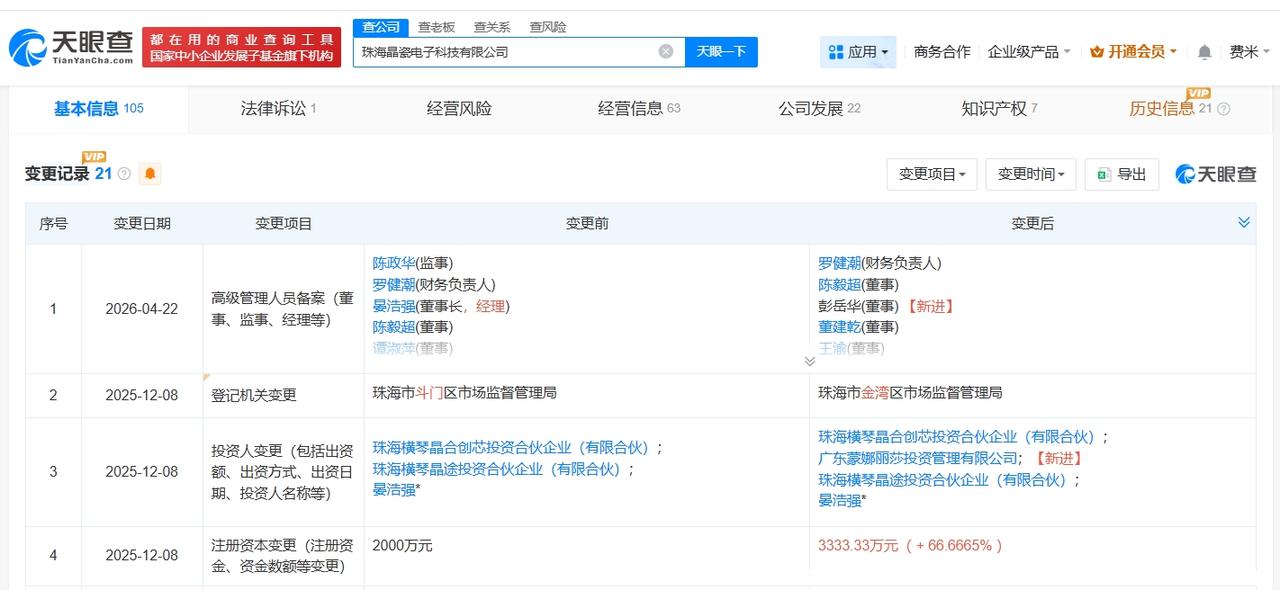Screen dimensions: 1280x590
Task: Switch to the 经营风险 tab
Action: tap(459, 109)
